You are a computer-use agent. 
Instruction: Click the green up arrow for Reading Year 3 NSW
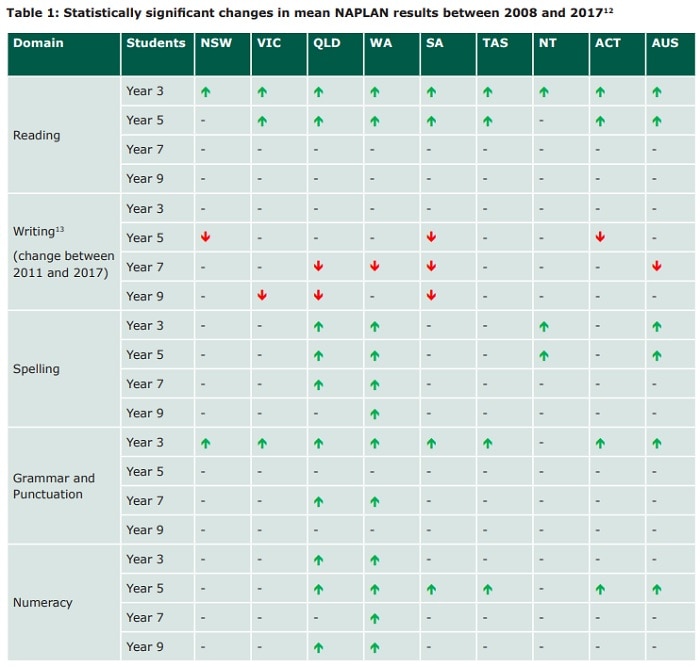205,91
